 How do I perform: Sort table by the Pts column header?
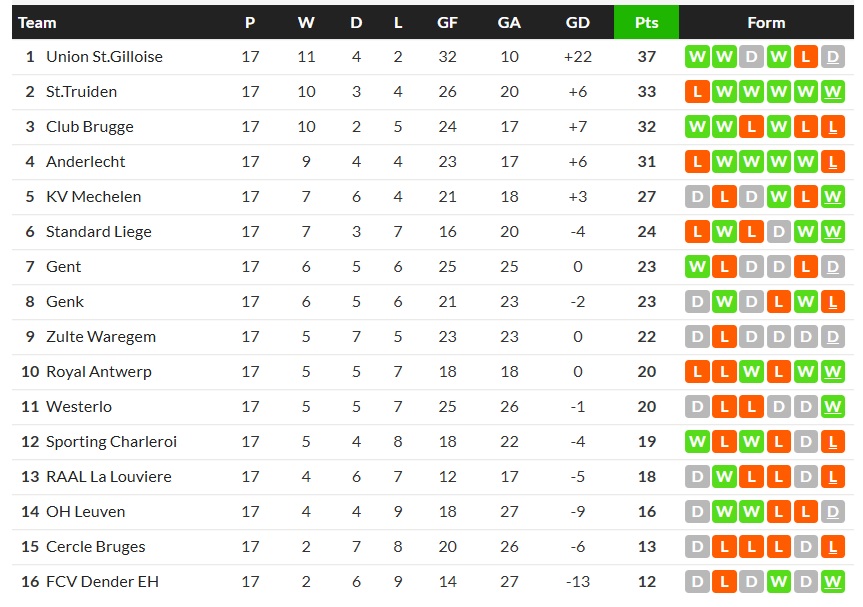(646, 22)
